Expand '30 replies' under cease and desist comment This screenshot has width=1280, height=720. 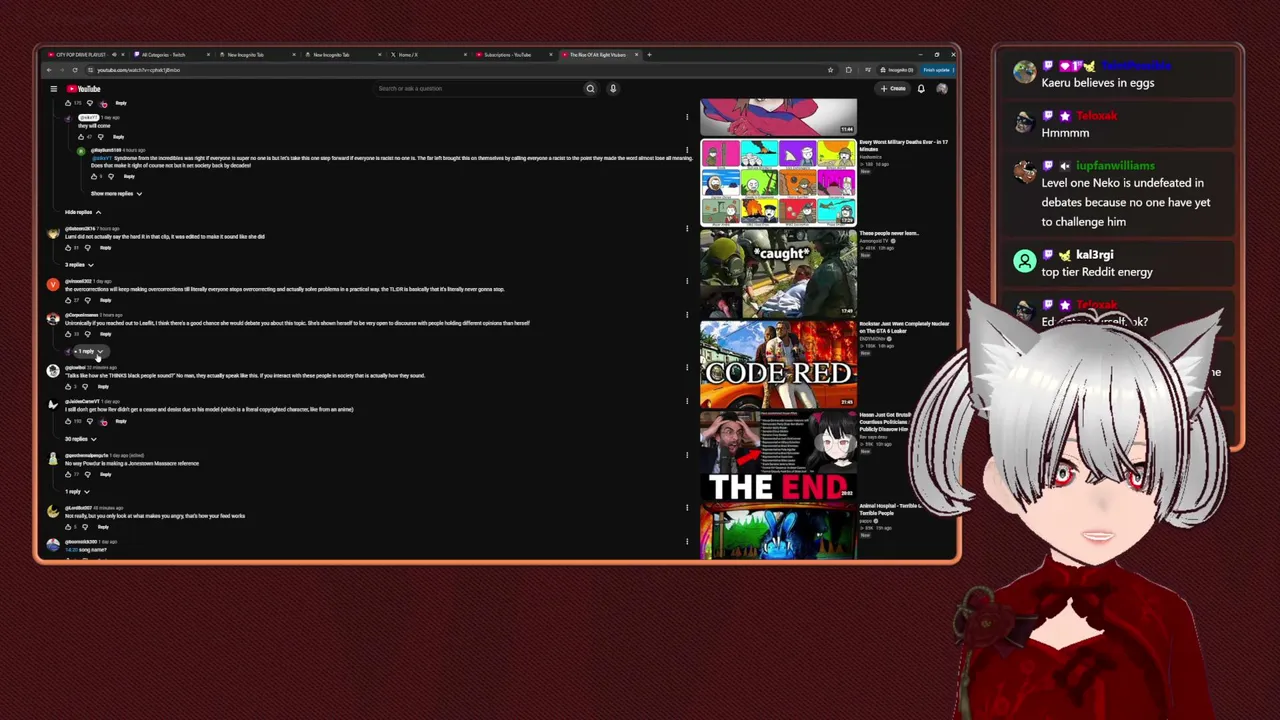point(81,439)
